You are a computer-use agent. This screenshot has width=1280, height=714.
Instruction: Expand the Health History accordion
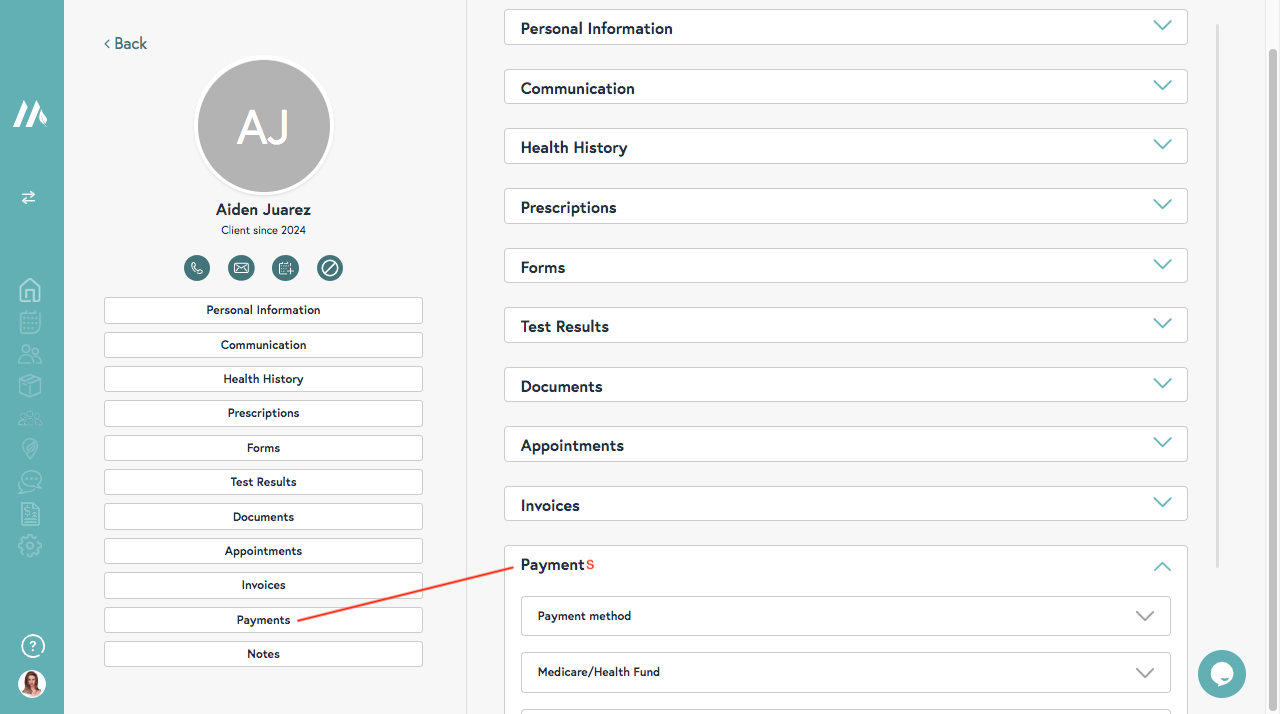click(x=845, y=146)
